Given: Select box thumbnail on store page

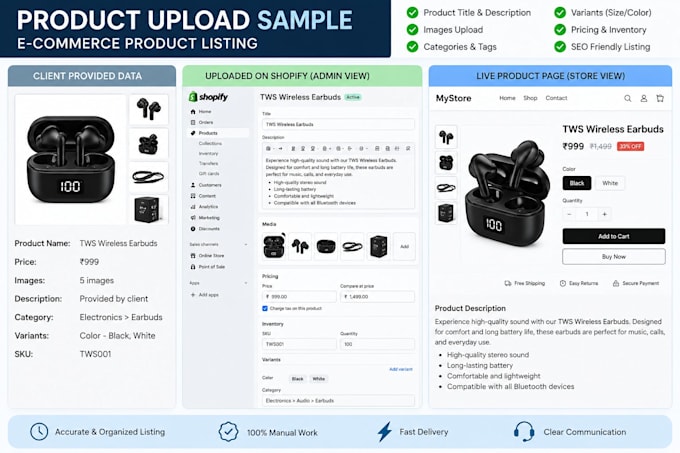Looking at the screenshot, I should coord(446,213).
